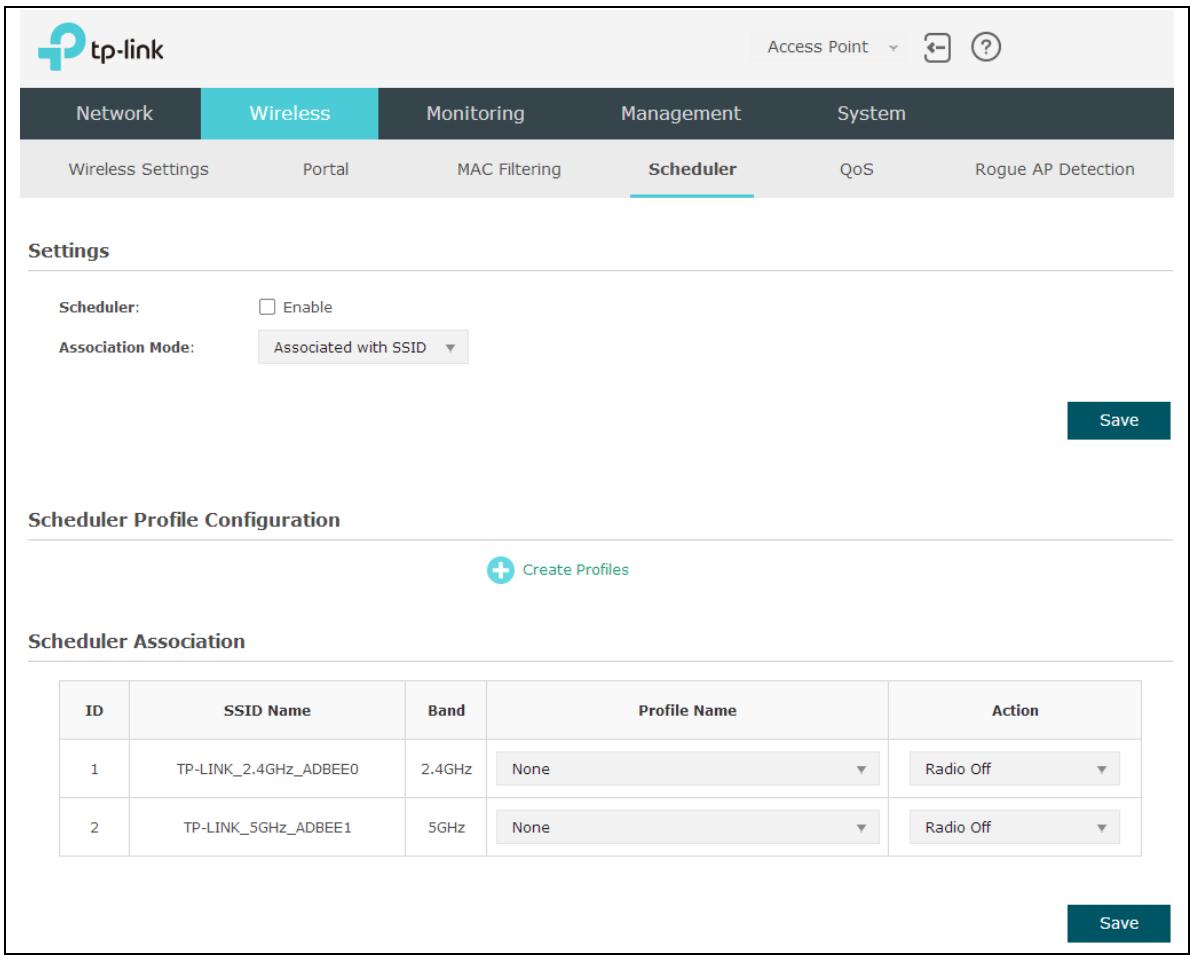This screenshot has height=956, width=1190.
Task: Select the MAC Filtering sub-tab
Action: pyautogui.click(x=508, y=169)
